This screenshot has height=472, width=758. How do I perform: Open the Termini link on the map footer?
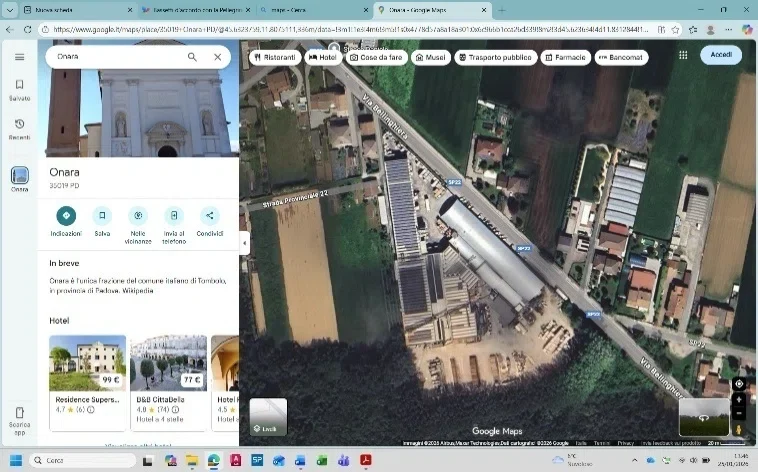[602, 443]
